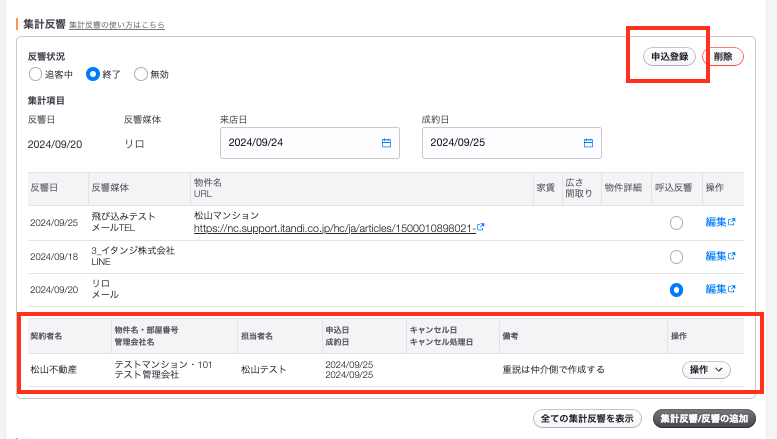
Task: Select 無効 status radio button
Action: tap(141, 74)
